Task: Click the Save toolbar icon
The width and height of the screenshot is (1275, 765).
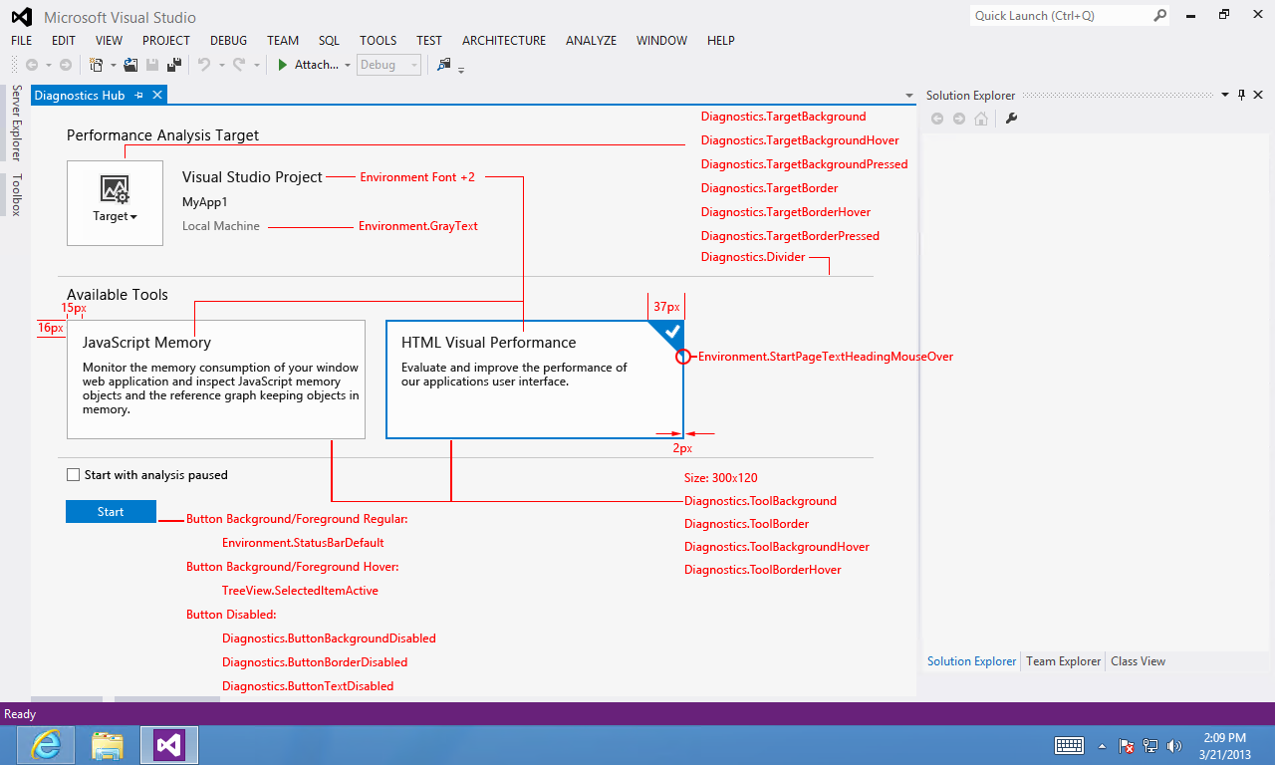Action: (x=153, y=65)
